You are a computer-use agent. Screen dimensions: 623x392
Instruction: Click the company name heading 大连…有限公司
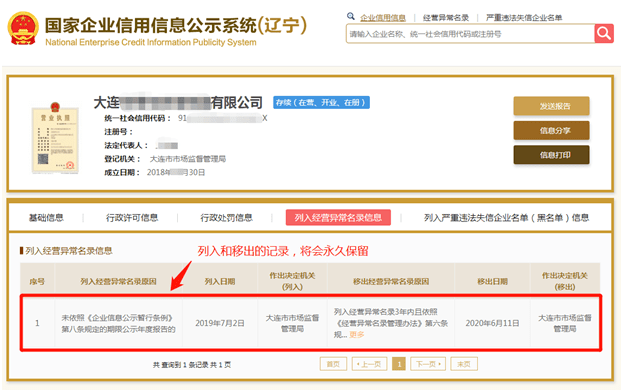point(178,103)
